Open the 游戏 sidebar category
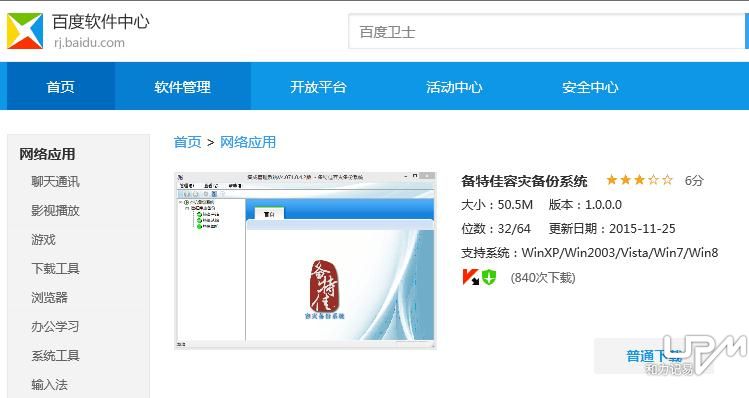This screenshot has width=749, height=398. 43,239
